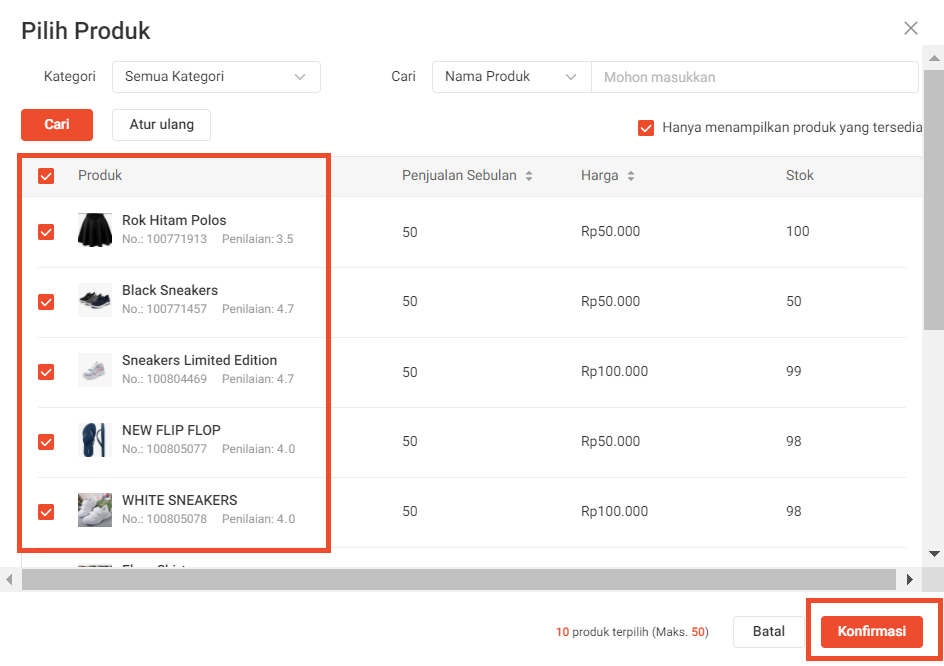This screenshot has width=944, height=666.
Task: Close the Pilih Produk dialog
Action: (910, 28)
